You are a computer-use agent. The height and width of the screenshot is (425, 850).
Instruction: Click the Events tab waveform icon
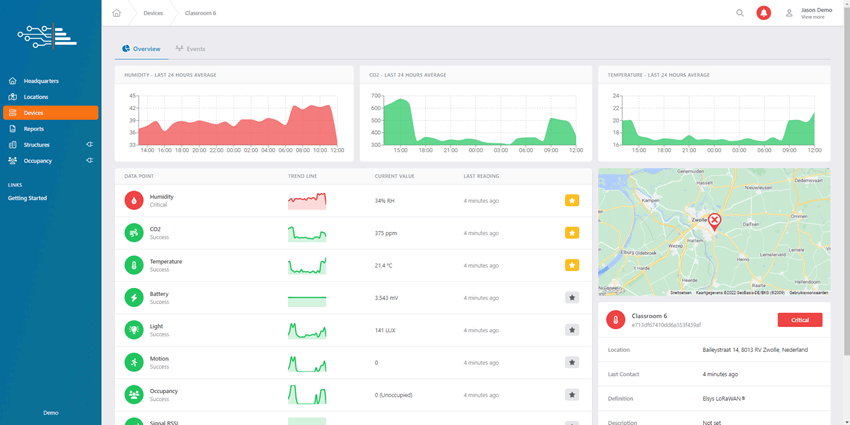179,49
